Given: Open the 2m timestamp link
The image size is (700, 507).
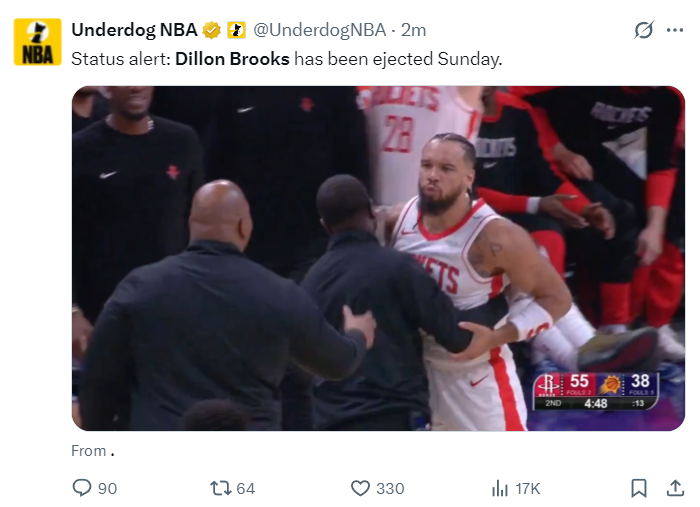Looking at the screenshot, I should 413,30.
